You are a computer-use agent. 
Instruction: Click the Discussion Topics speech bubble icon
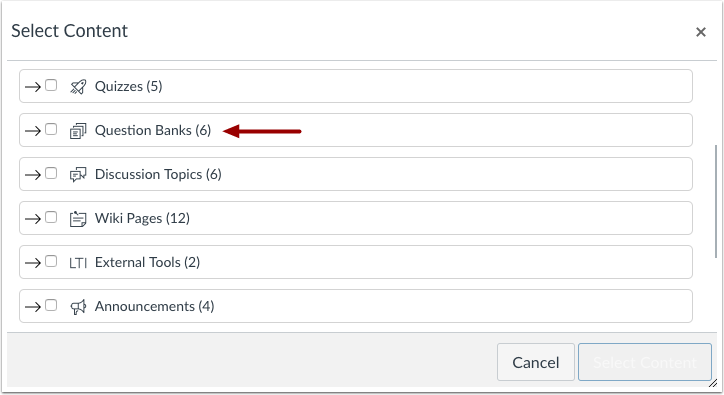[x=78, y=175]
